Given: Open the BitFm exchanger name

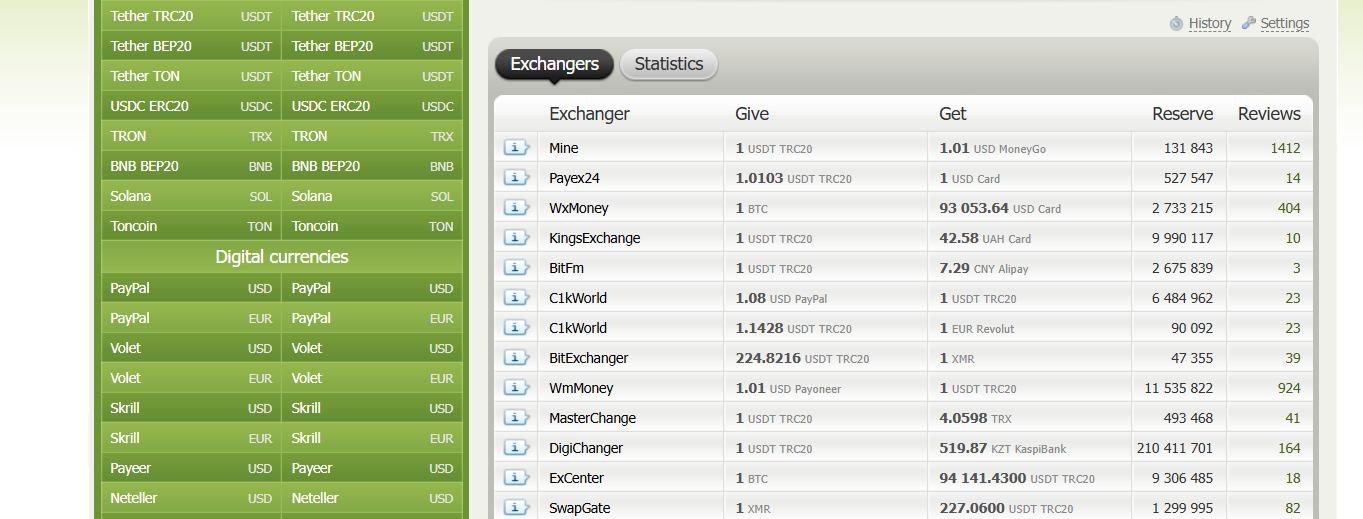Looking at the screenshot, I should (567, 268).
